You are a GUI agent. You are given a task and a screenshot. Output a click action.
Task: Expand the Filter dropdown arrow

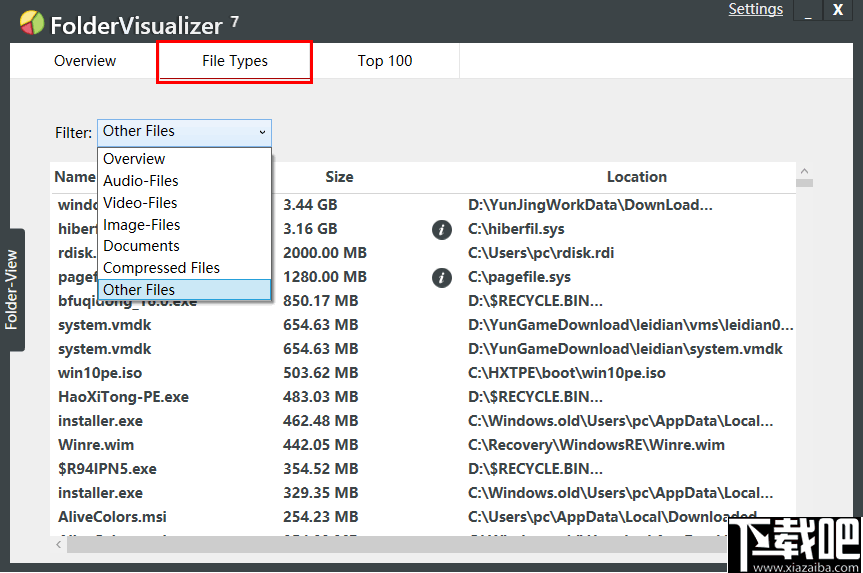pos(262,132)
